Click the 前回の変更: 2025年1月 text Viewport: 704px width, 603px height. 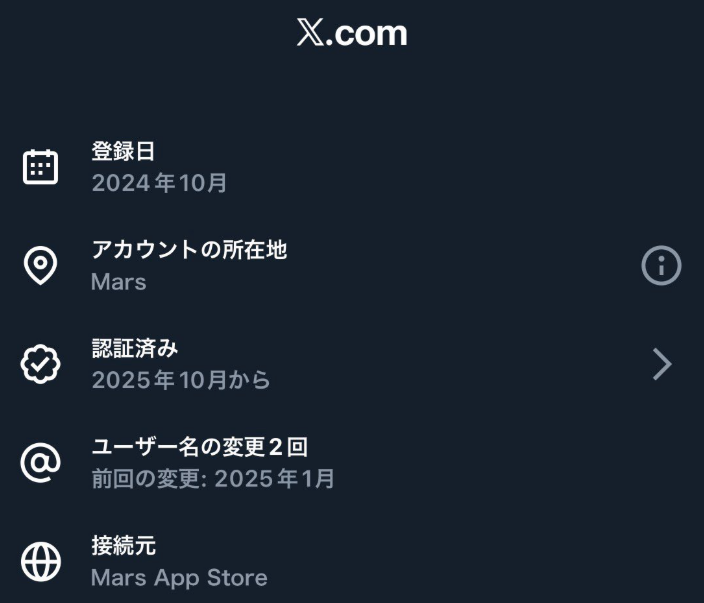pos(213,479)
